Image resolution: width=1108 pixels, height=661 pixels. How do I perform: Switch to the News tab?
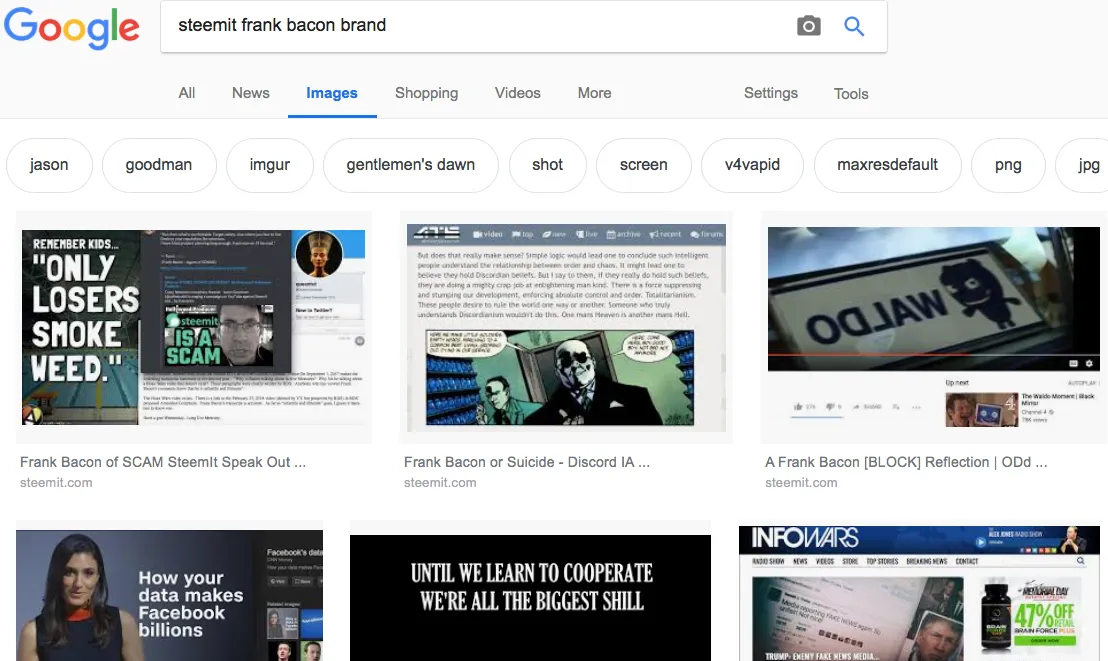pos(250,93)
